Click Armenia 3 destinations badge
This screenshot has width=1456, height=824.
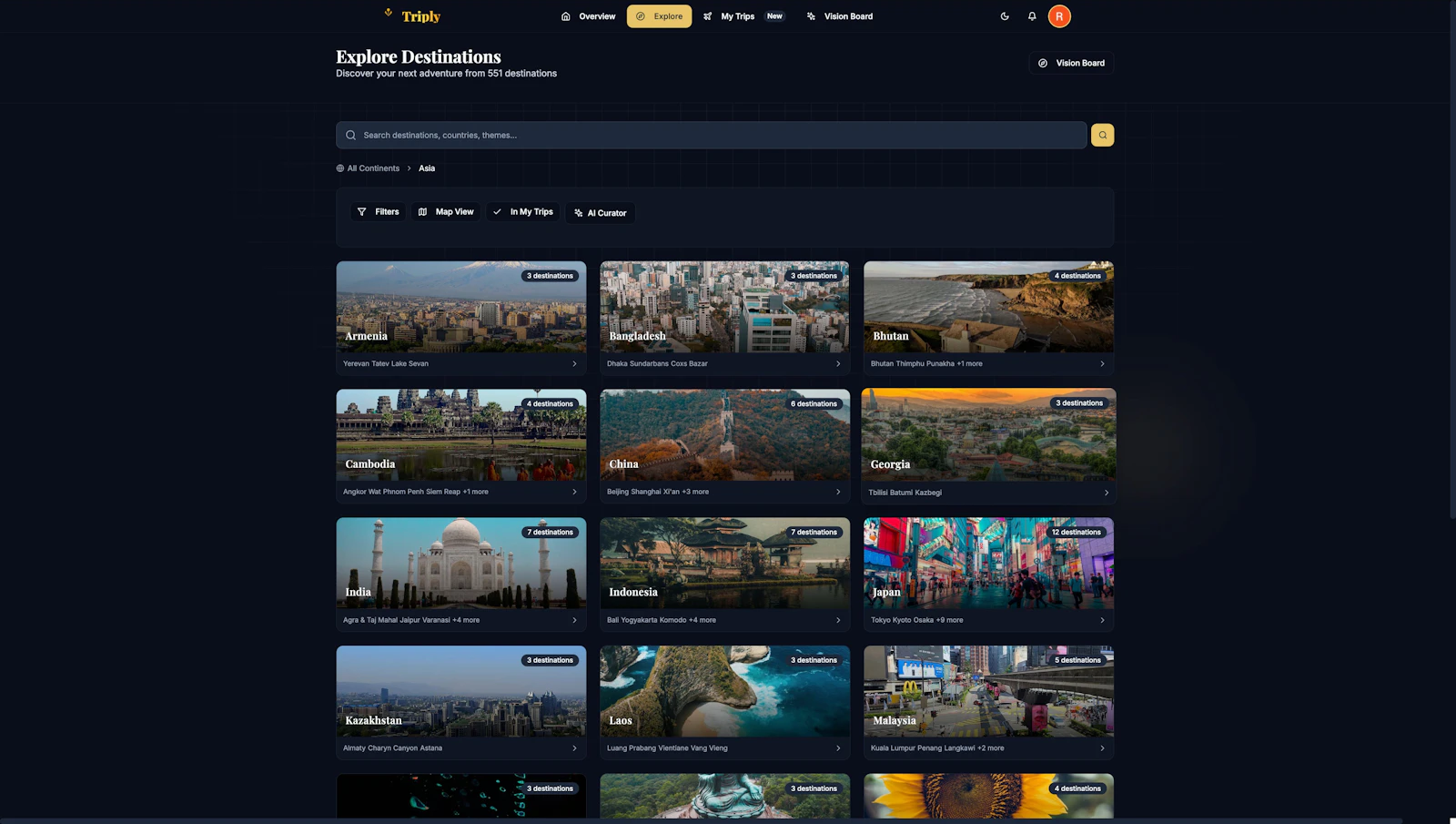click(550, 276)
